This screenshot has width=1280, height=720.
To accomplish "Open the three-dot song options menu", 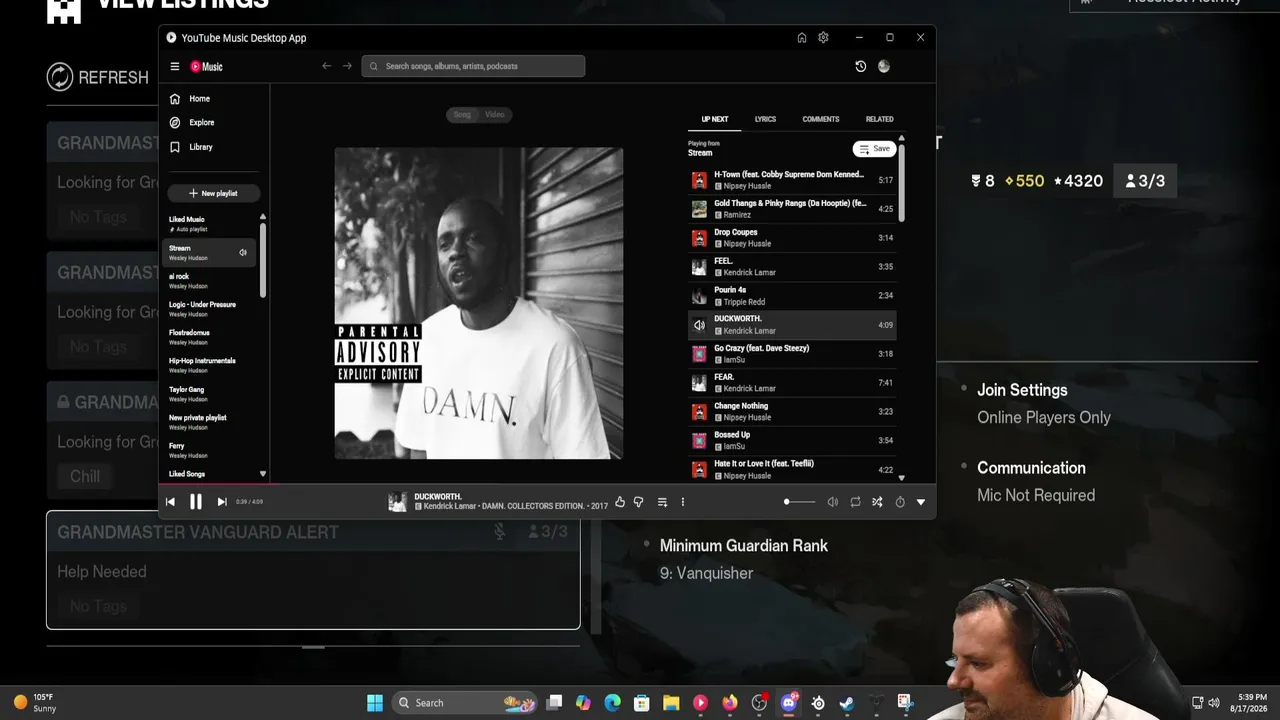I will [683, 502].
